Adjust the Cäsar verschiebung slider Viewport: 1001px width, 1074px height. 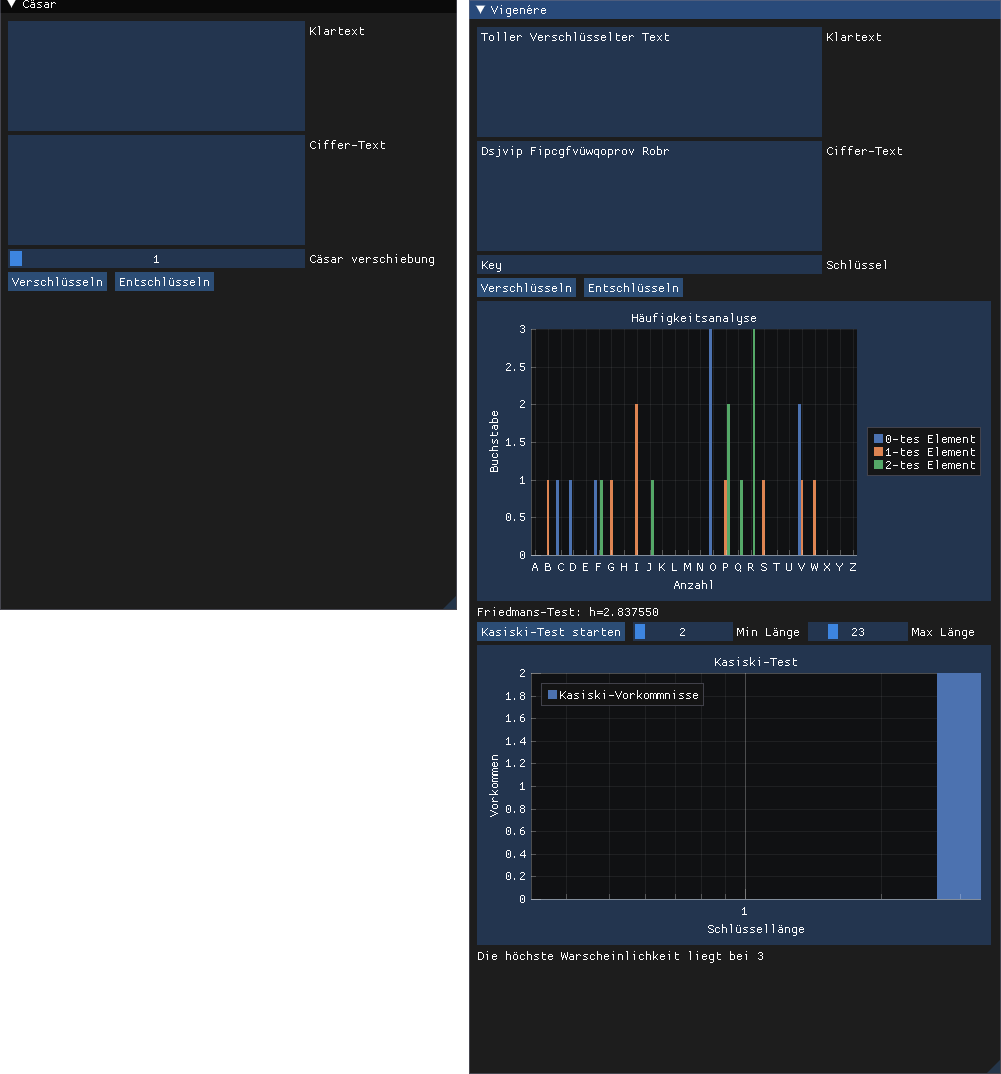pyautogui.click(x=156, y=258)
